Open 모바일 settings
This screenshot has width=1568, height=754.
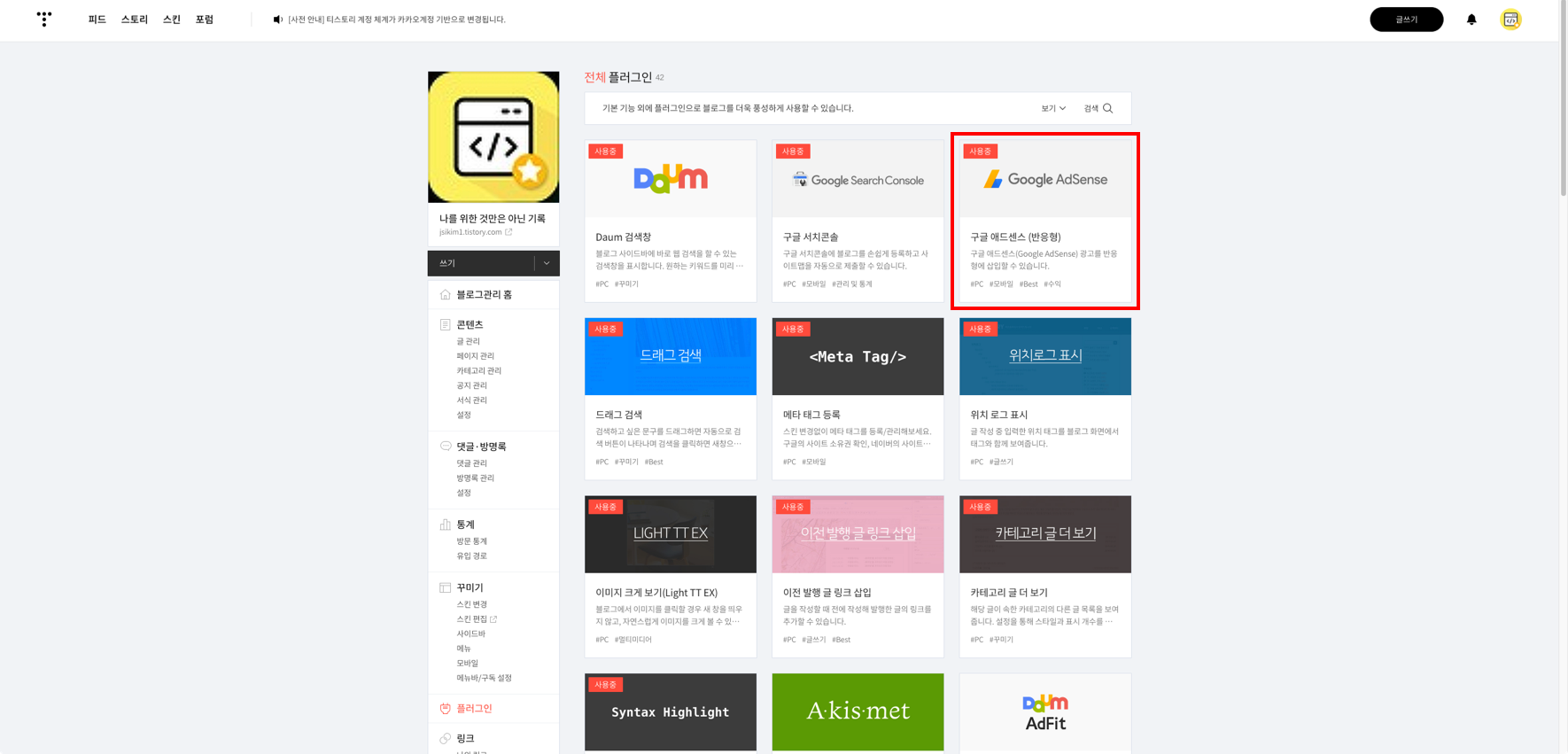point(467,663)
